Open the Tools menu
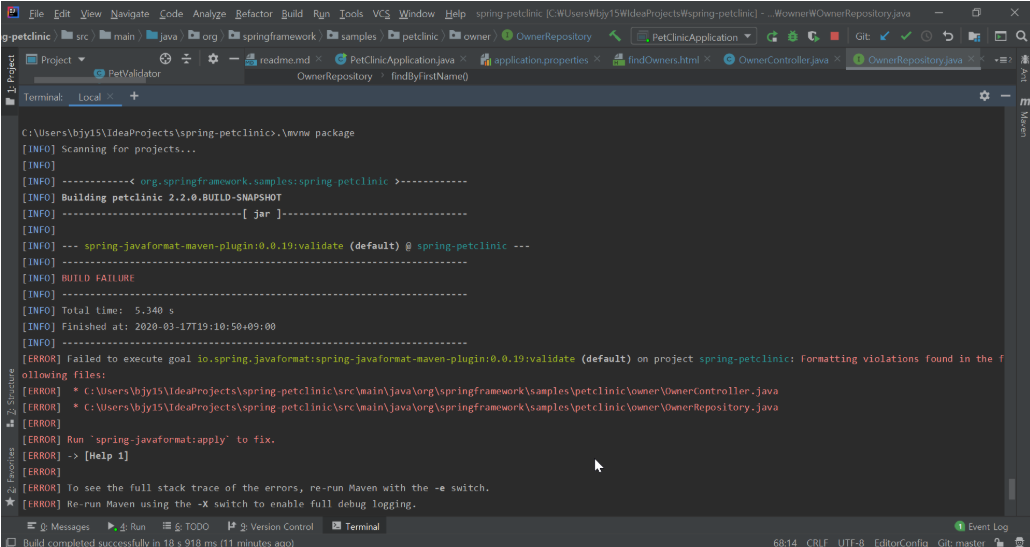The image size is (1030, 547). pos(351,13)
